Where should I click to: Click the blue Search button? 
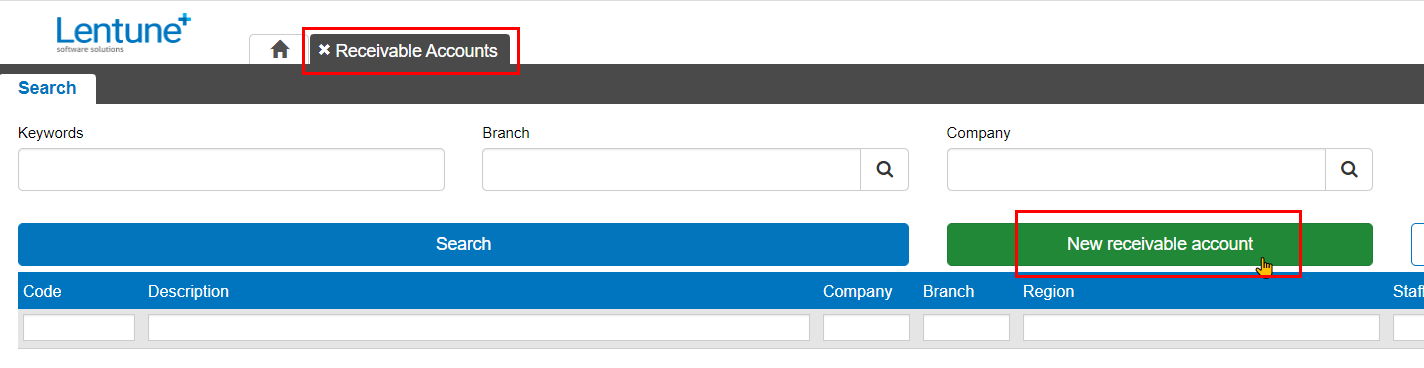[x=463, y=244]
